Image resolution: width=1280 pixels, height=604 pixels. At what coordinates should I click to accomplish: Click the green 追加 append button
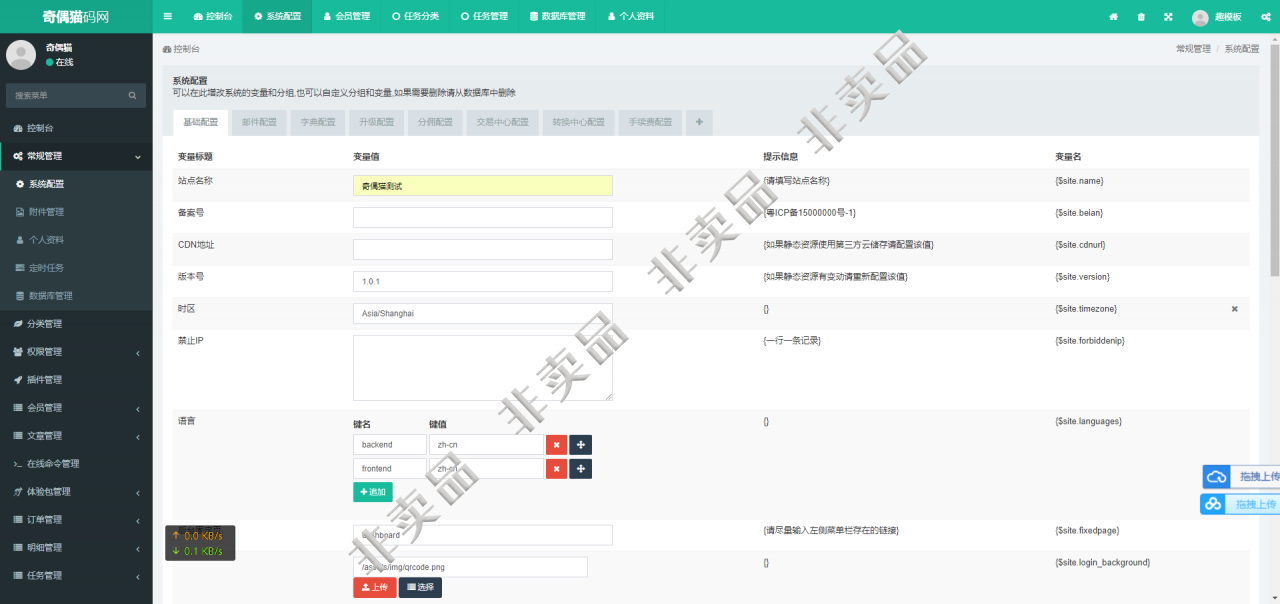tap(373, 492)
